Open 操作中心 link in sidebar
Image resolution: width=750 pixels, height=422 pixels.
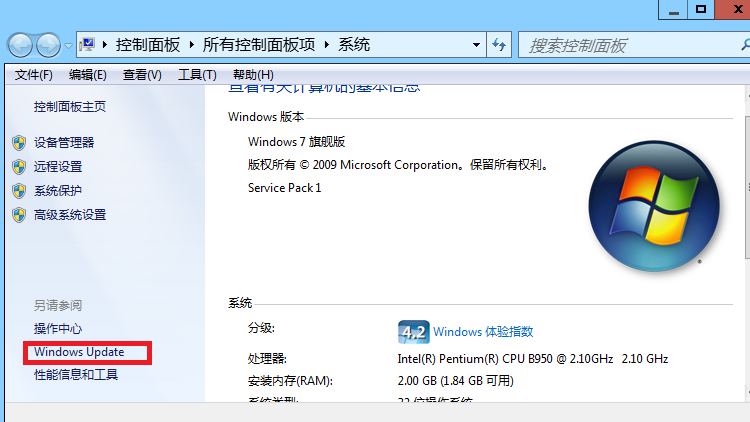click(x=58, y=329)
